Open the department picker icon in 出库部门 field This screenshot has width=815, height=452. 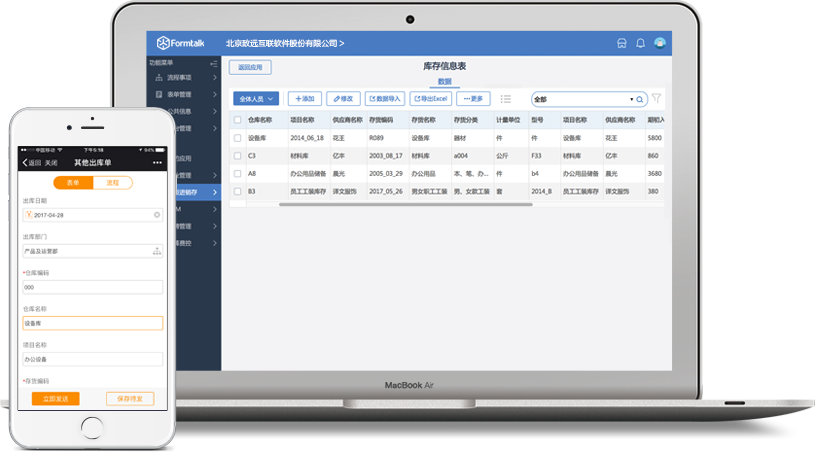tap(156, 251)
